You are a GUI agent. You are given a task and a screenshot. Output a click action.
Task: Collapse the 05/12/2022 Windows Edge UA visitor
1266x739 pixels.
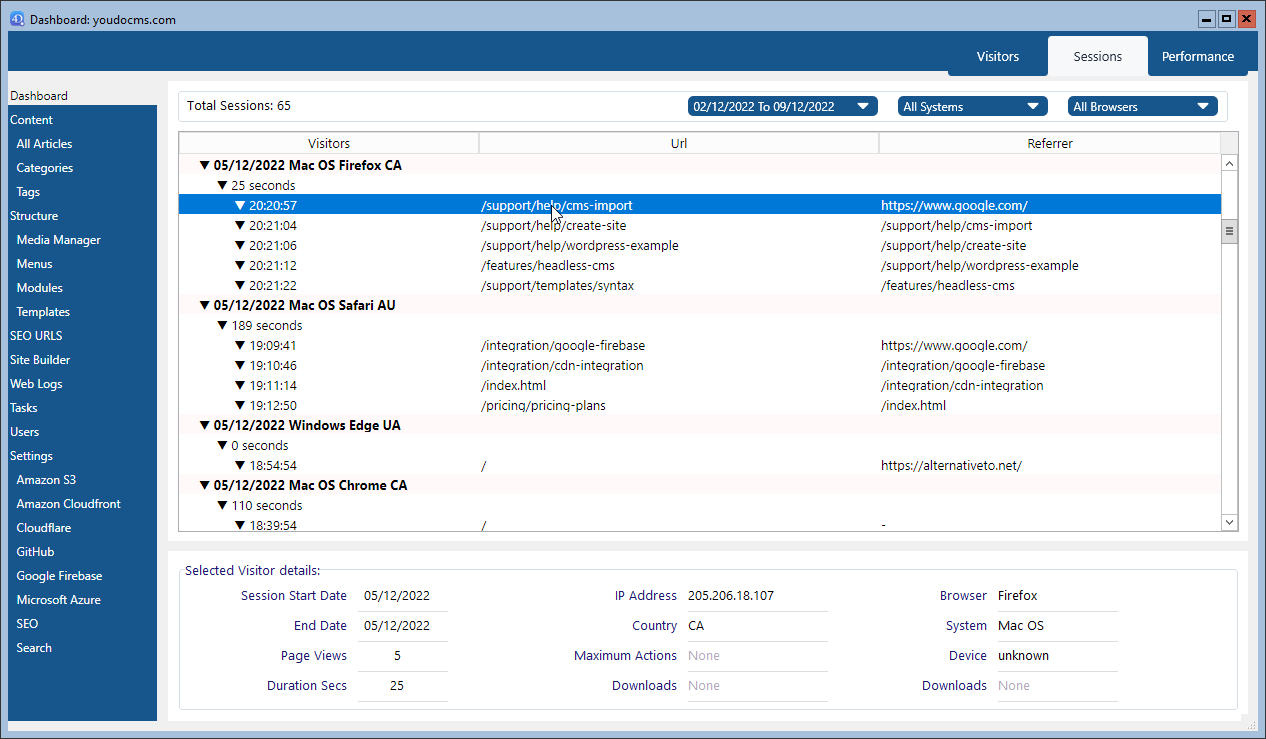[x=205, y=426]
